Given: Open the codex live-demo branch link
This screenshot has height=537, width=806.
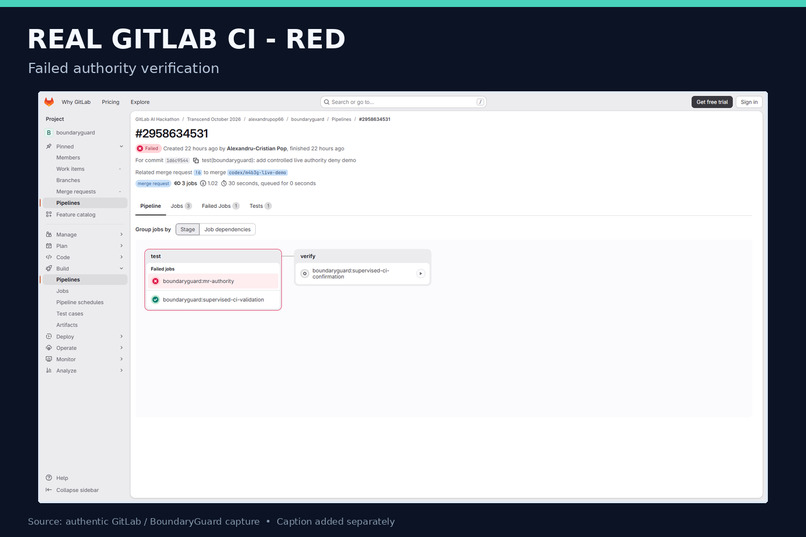Looking at the screenshot, I should point(257,173).
